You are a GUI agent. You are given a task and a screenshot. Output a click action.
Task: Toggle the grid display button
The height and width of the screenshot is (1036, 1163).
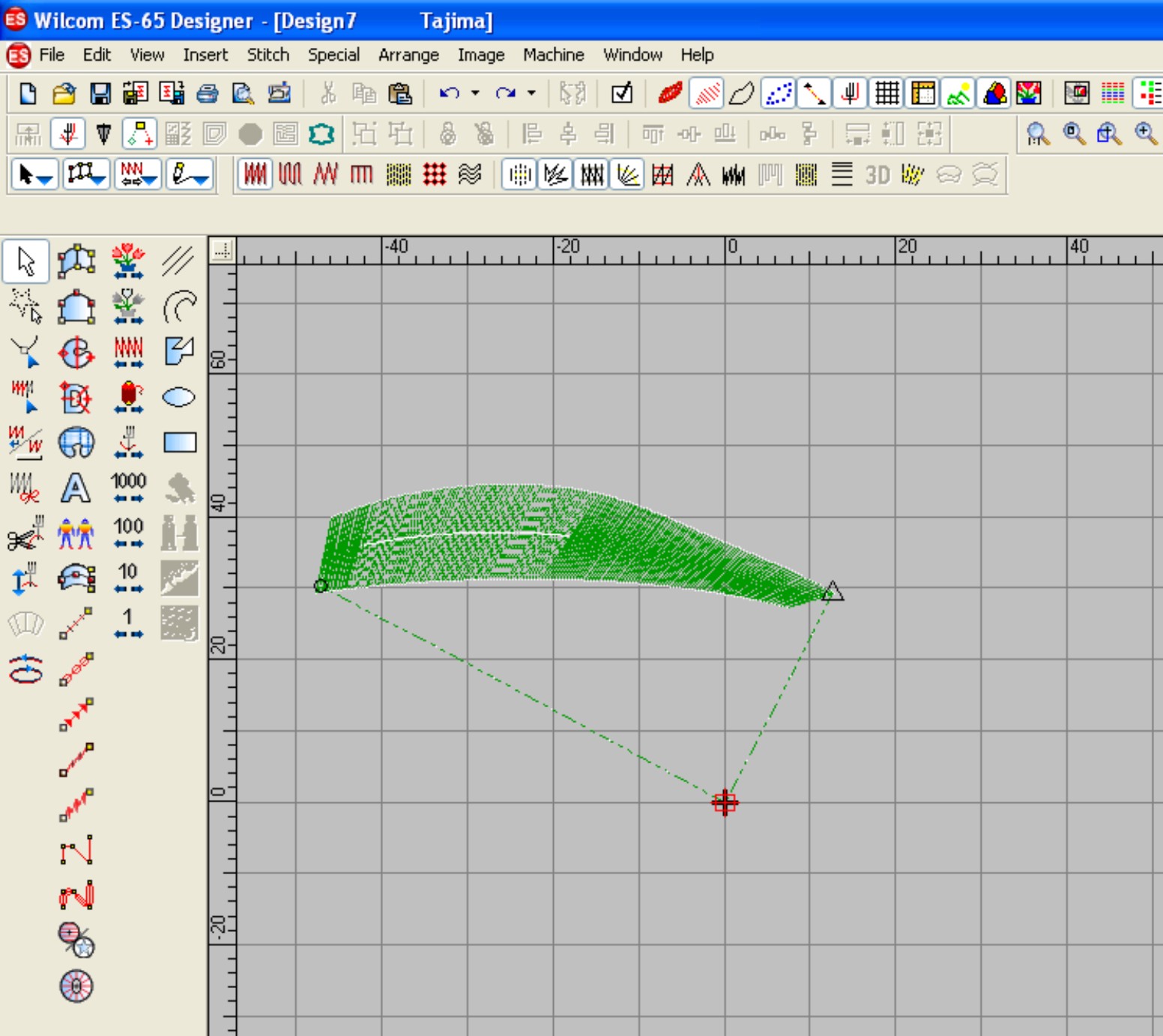click(886, 94)
